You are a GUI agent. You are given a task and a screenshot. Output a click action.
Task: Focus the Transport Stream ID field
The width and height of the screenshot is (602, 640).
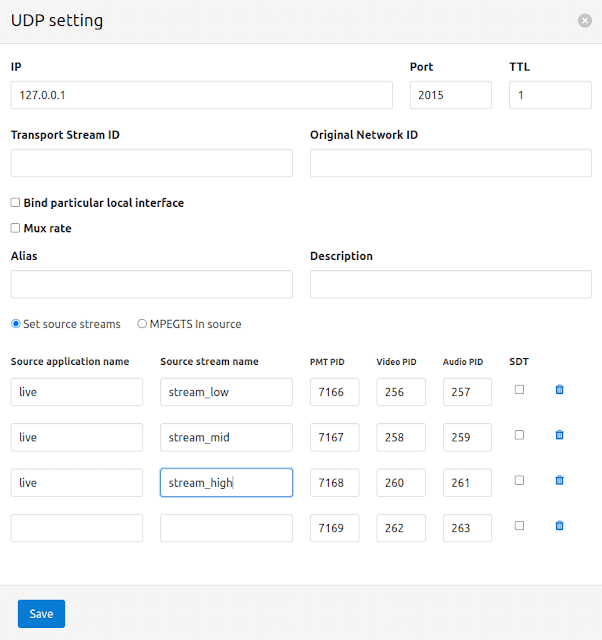(x=151, y=163)
